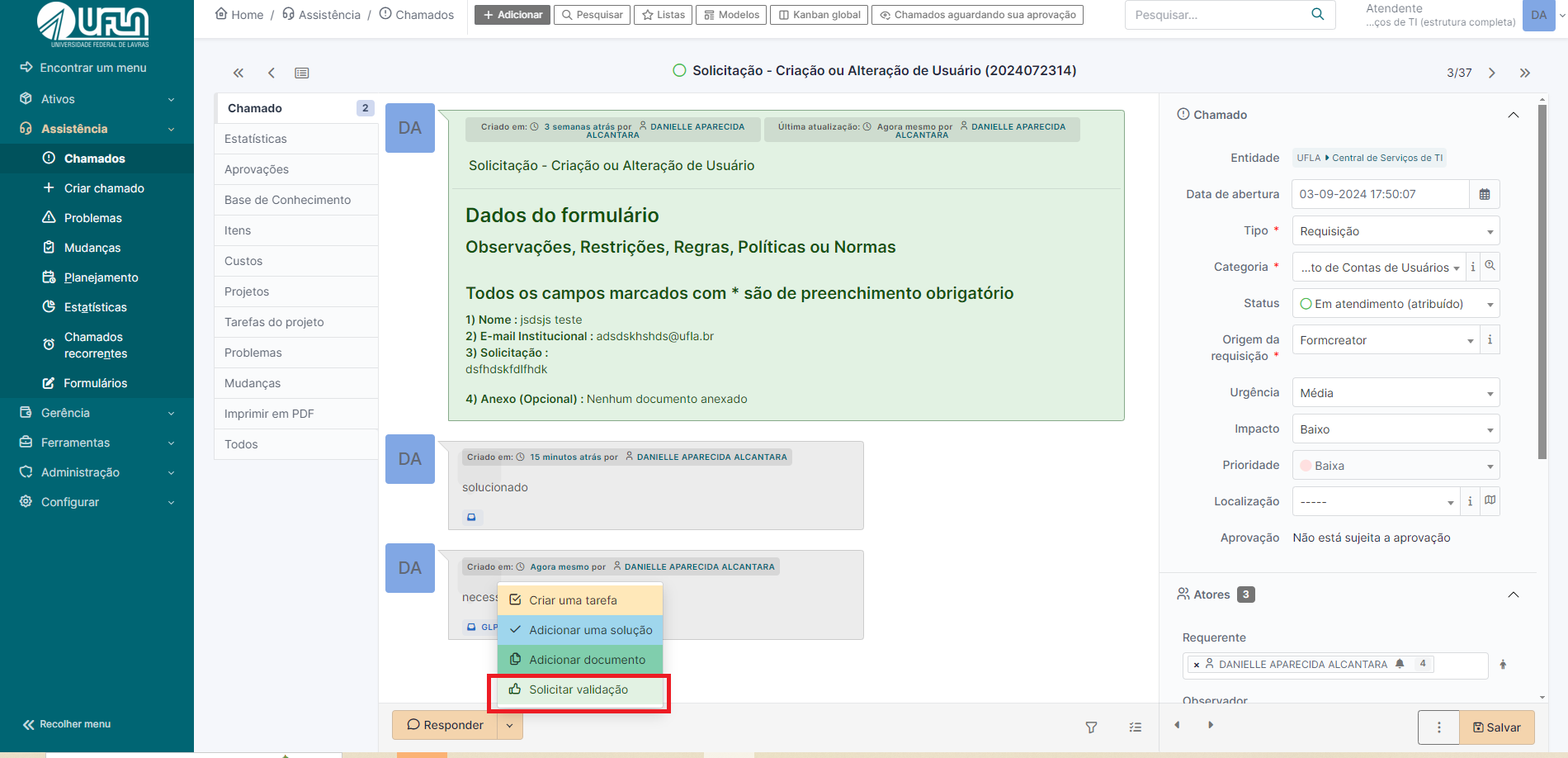Open Modelos from the toolbar
This screenshot has width=1568, height=758.
tap(731, 15)
